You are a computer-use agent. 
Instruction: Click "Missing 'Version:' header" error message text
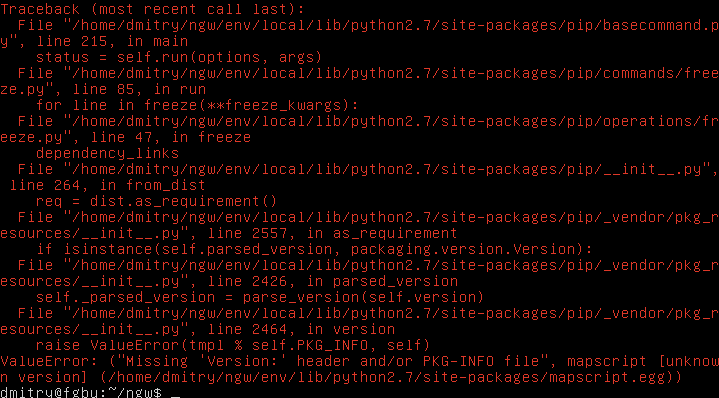[x=238, y=361]
